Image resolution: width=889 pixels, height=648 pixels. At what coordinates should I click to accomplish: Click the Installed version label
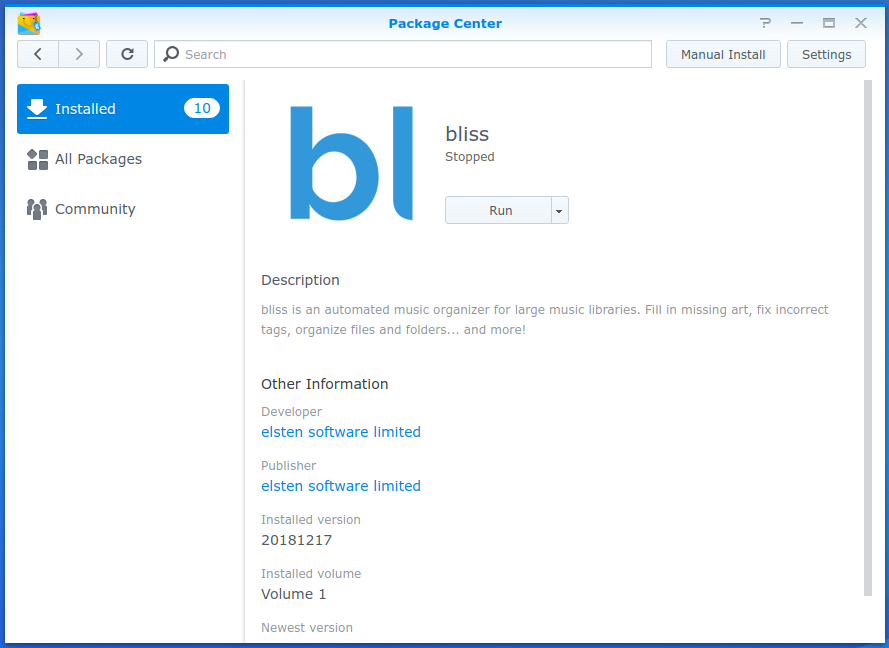tap(311, 520)
